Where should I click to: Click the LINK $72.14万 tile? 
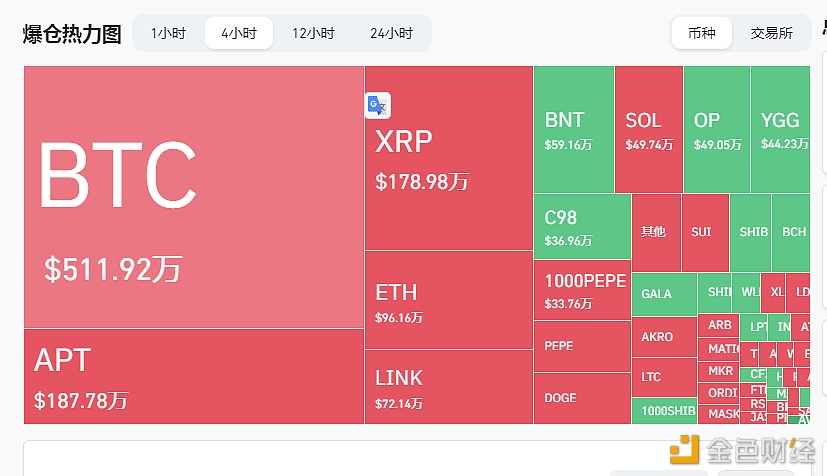pos(449,387)
